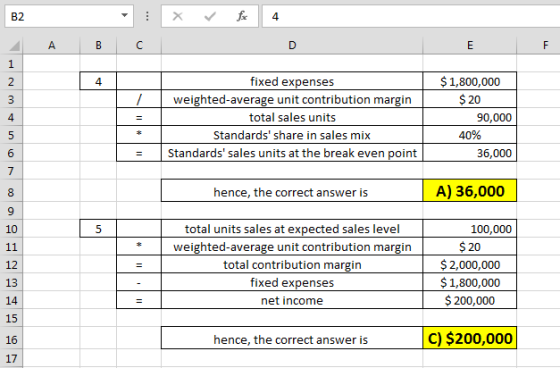Click the minus sign cell in C13
This screenshot has height=368, width=560.
pyautogui.click(x=139, y=282)
